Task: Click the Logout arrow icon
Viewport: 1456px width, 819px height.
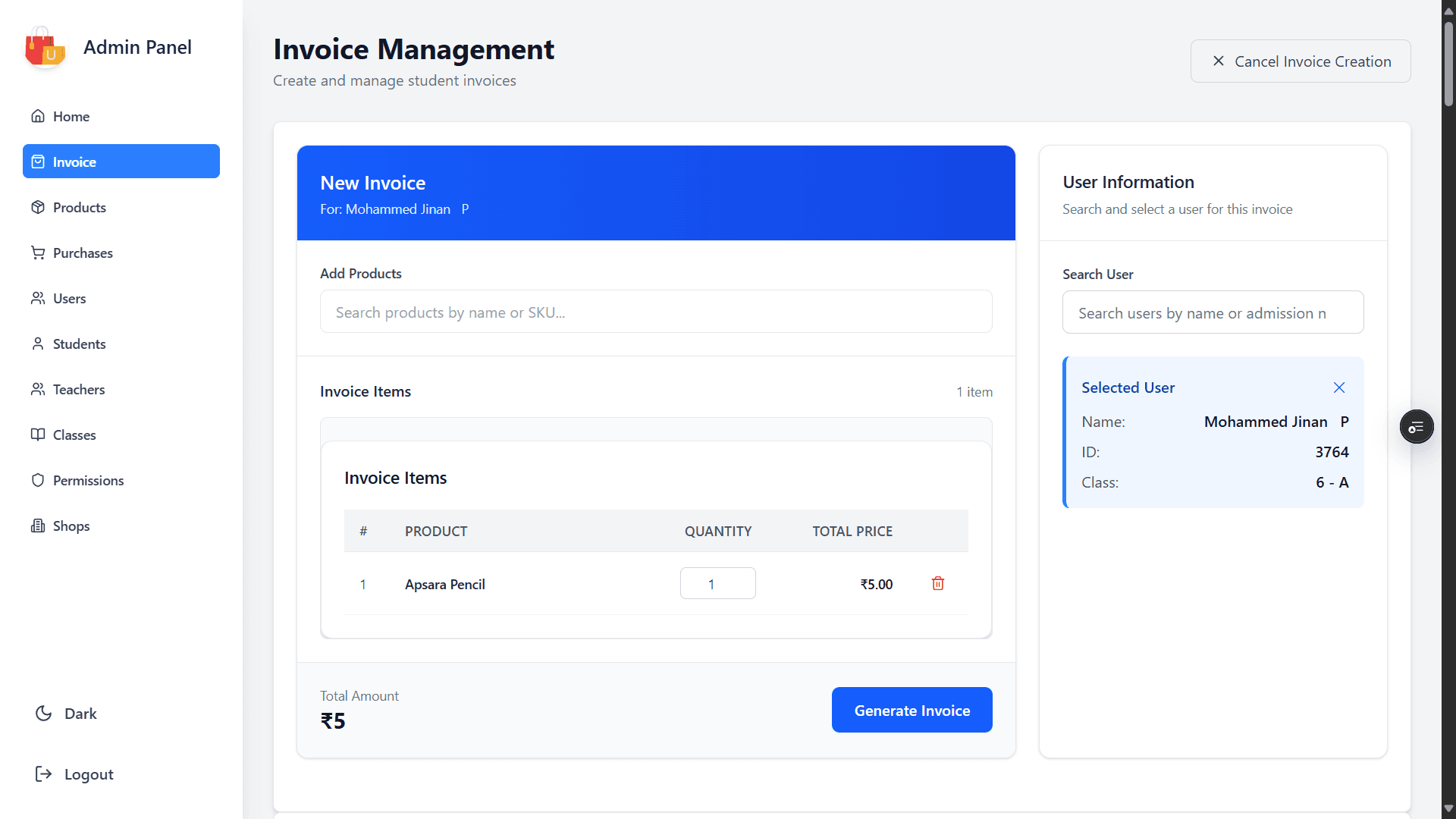Action: [x=44, y=773]
